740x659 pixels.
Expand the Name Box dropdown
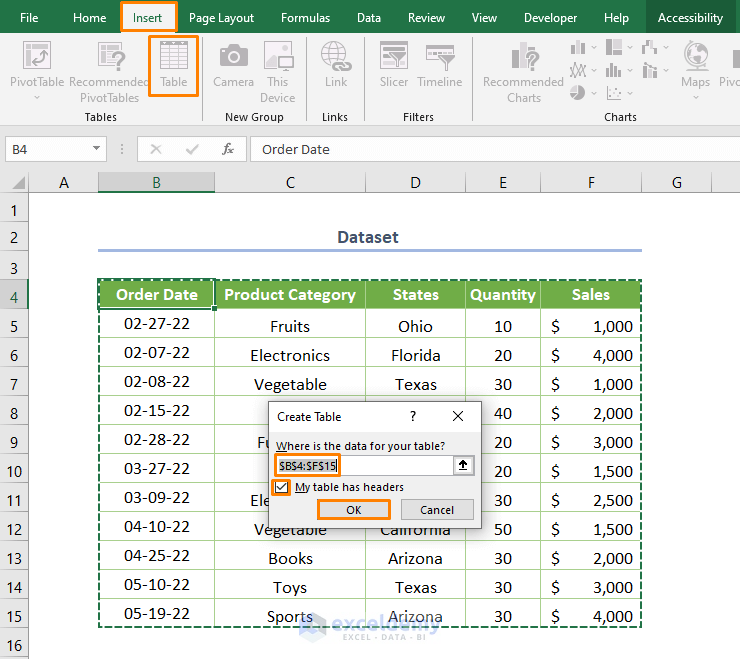(97, 149)
